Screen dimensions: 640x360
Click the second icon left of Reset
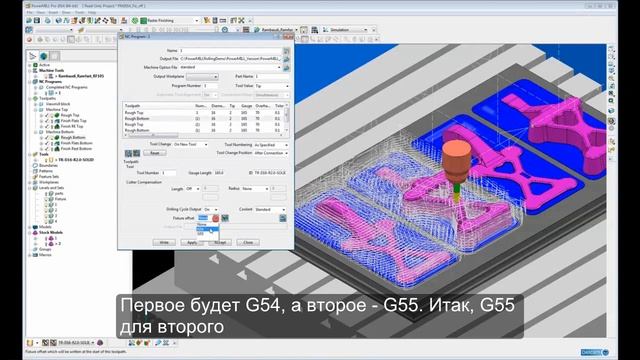point(136,153)
